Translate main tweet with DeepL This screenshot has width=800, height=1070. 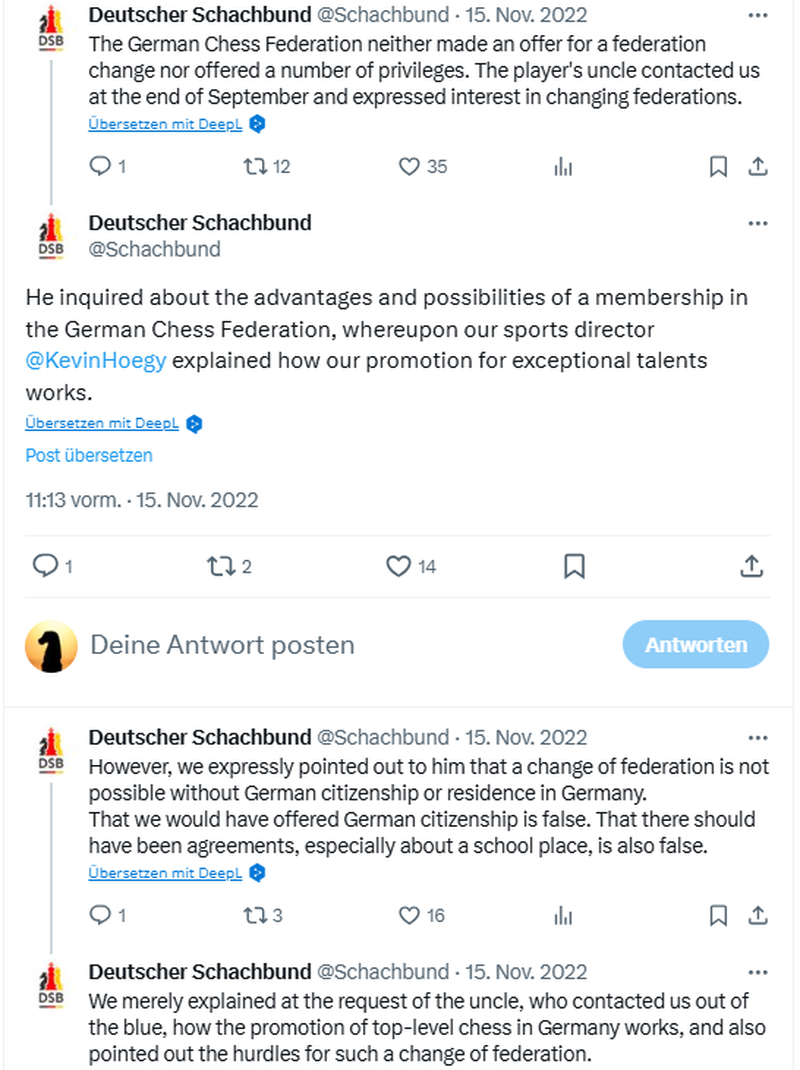click(102, 423)
